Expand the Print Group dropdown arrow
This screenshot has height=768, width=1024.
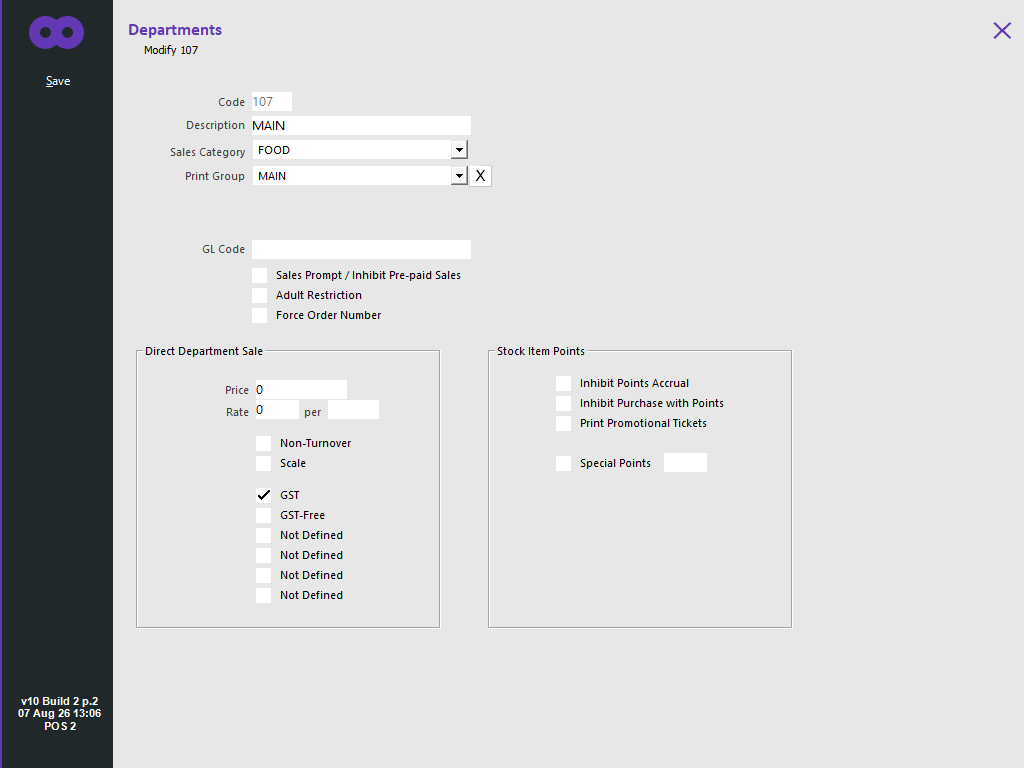click(459, 176)
